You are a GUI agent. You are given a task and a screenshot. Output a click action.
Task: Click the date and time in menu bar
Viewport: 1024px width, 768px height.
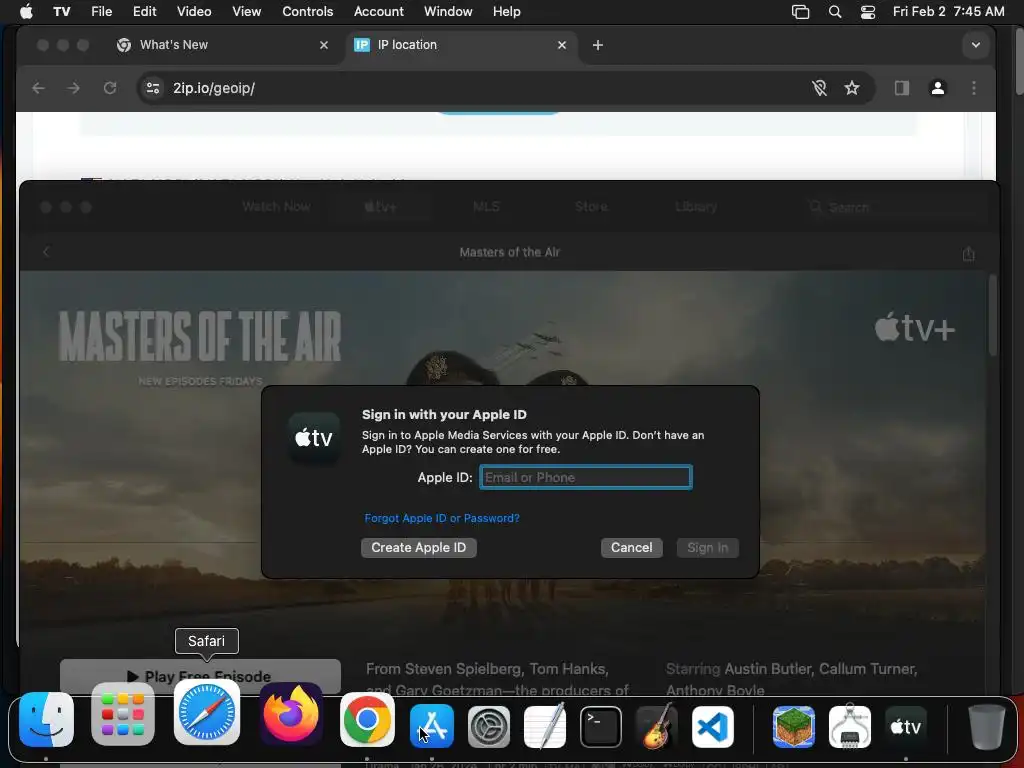[x=948, y=12]
